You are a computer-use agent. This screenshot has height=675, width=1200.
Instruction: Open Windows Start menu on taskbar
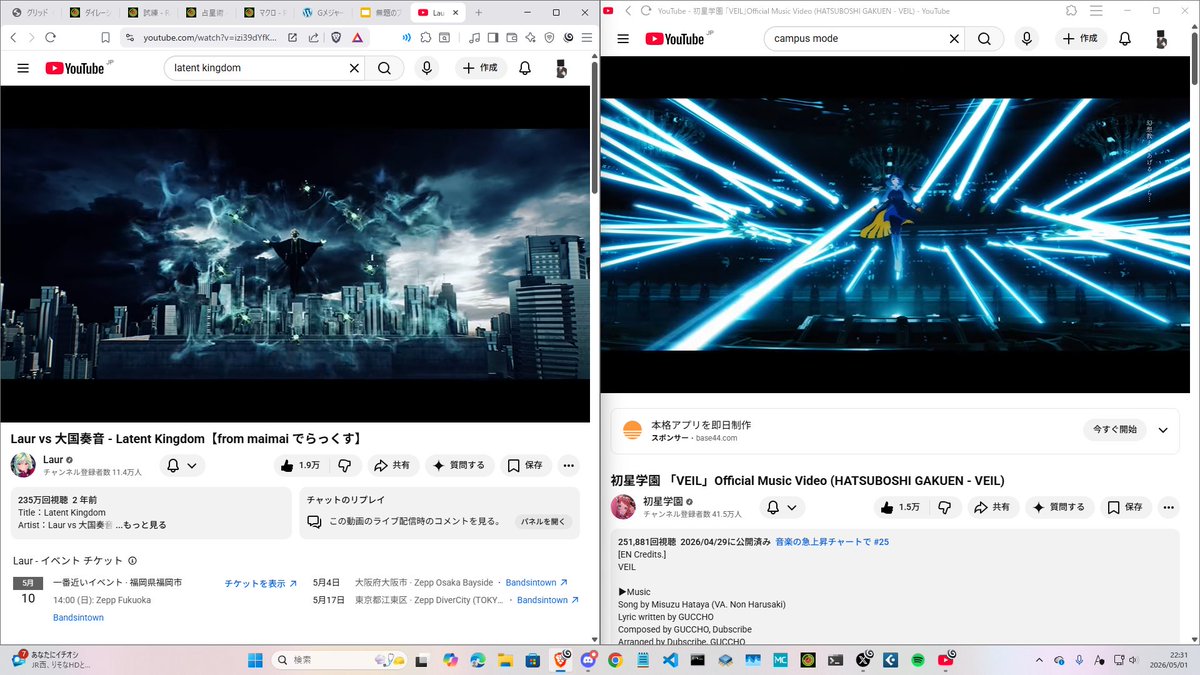pyautogui.click(x=254, y=660)
